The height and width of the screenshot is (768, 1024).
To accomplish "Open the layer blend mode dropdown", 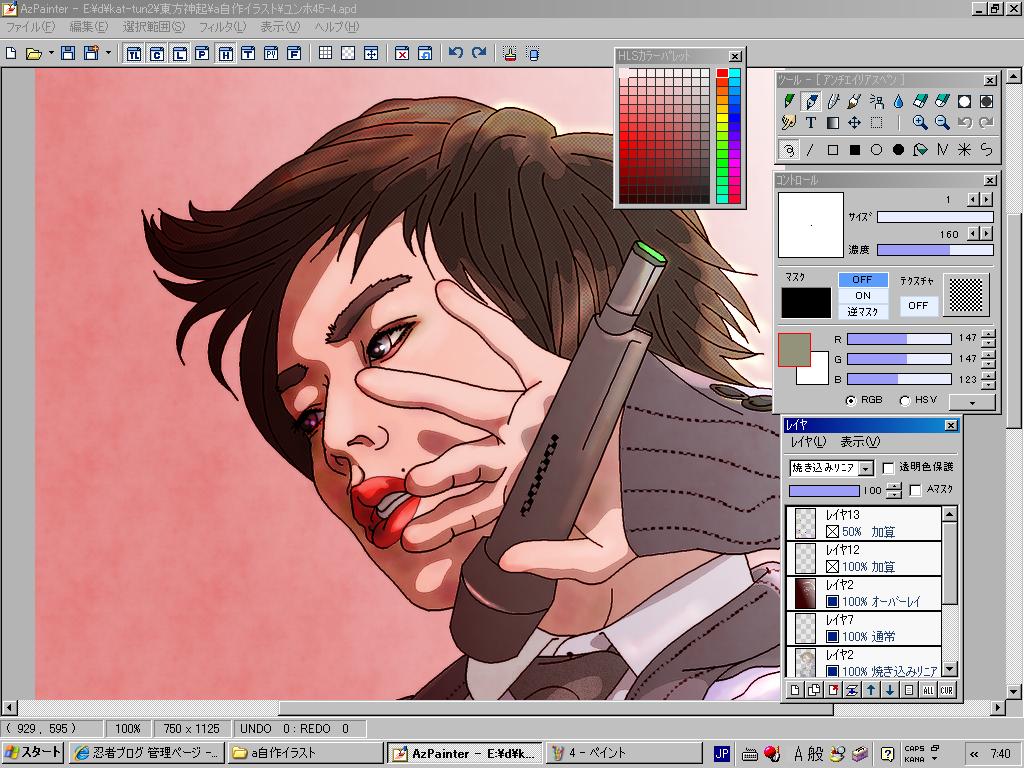I will click(865, 468).
